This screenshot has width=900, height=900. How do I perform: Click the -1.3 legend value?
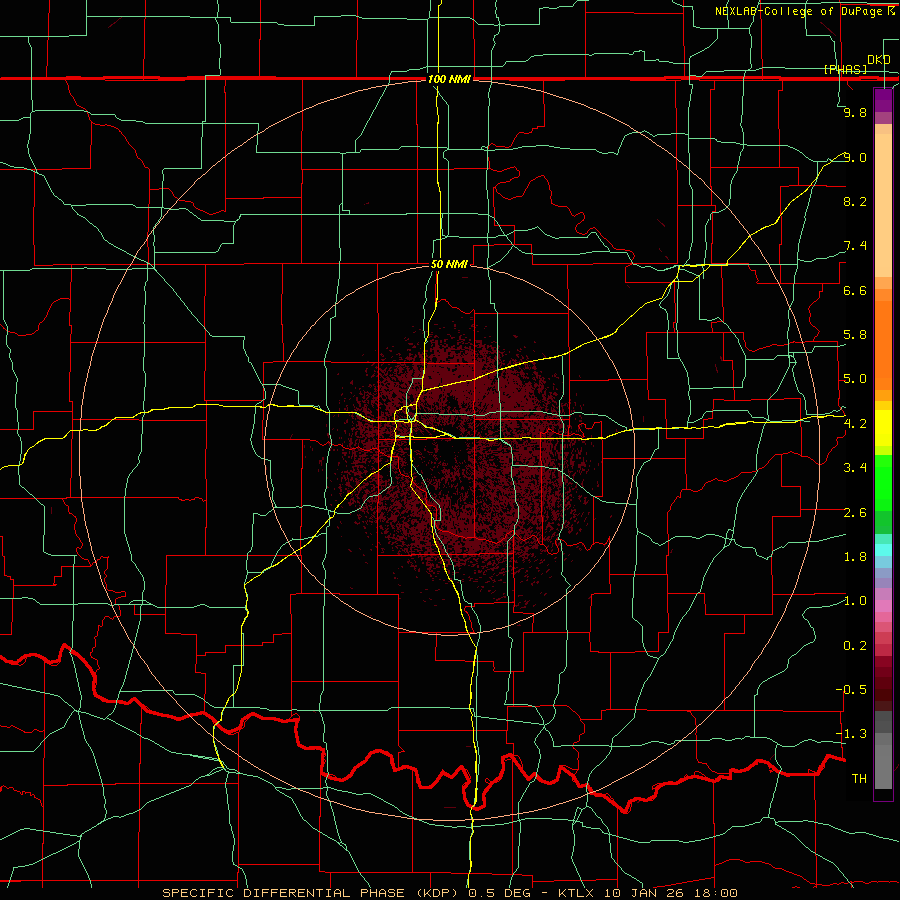click(852, 734)
